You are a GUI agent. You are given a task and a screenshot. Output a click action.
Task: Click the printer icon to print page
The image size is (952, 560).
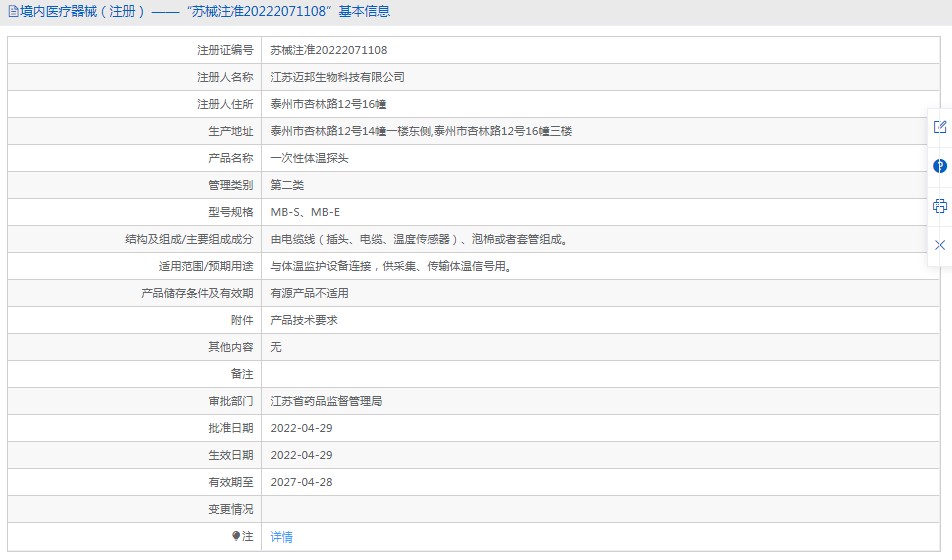tap(940, 206)
